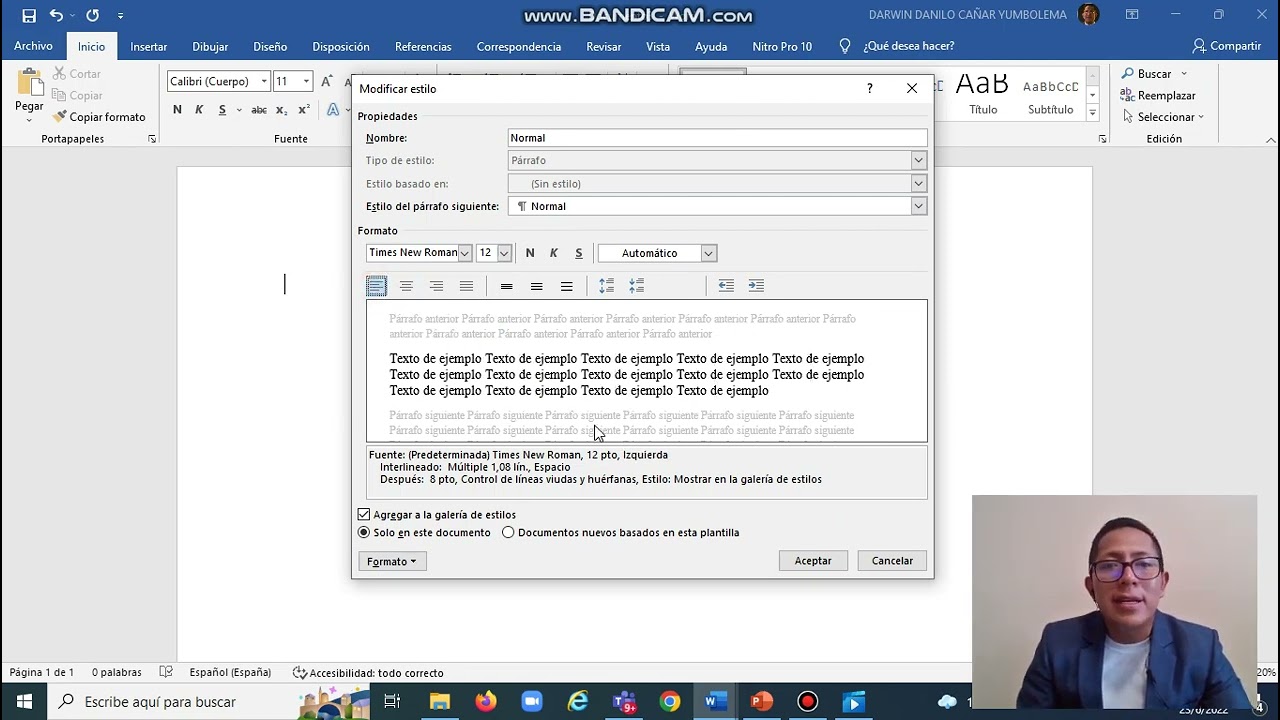The width and height of the screenshot is (1280, 720).
Task: Click the Pegar paste icon
Action: [29, 83]
